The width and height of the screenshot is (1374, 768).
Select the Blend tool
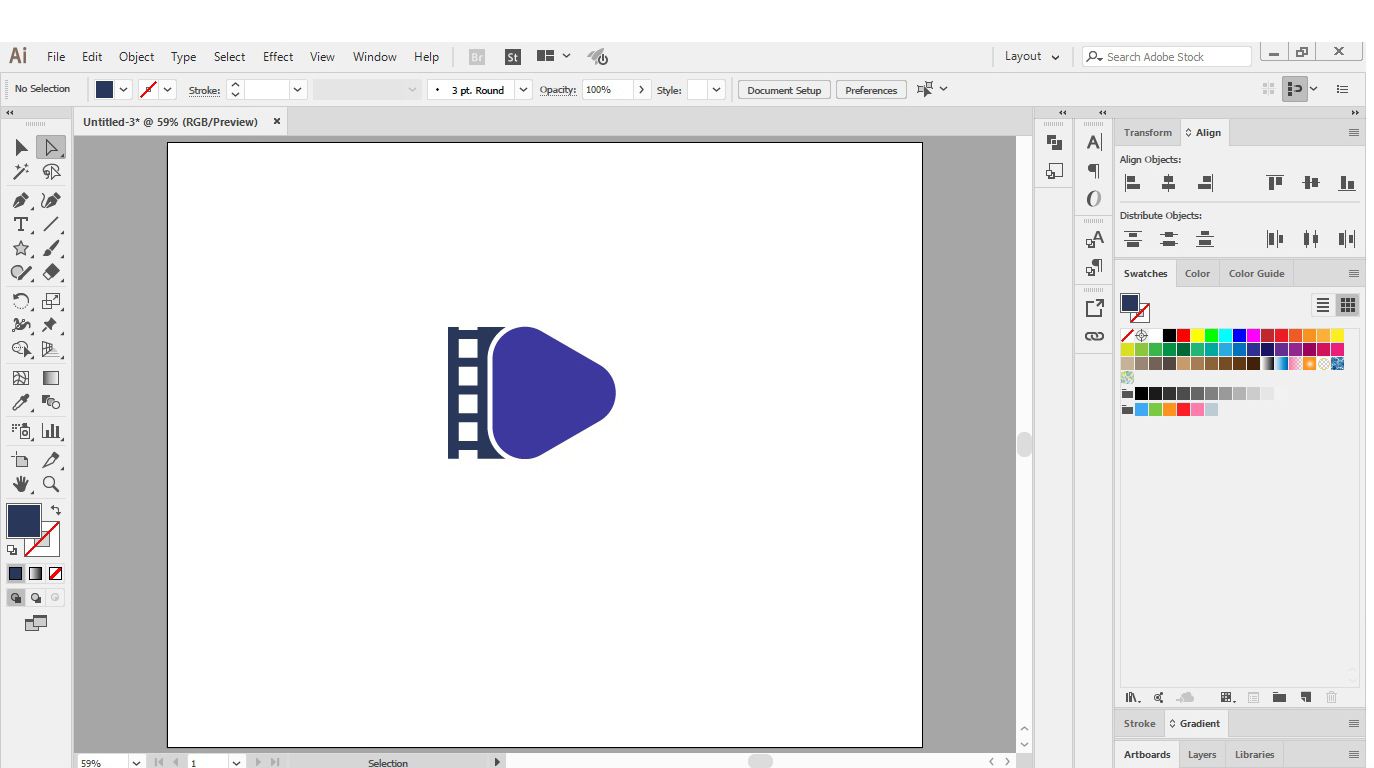pos(51,402)
